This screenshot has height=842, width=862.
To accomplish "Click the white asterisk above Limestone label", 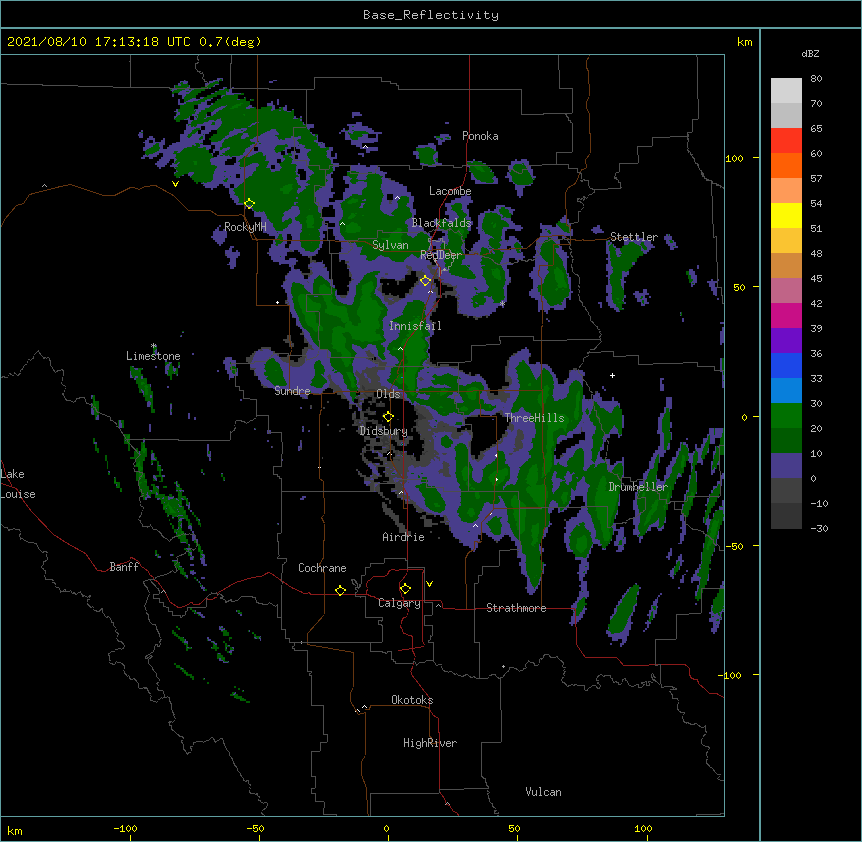I will [x=154, y=346].
